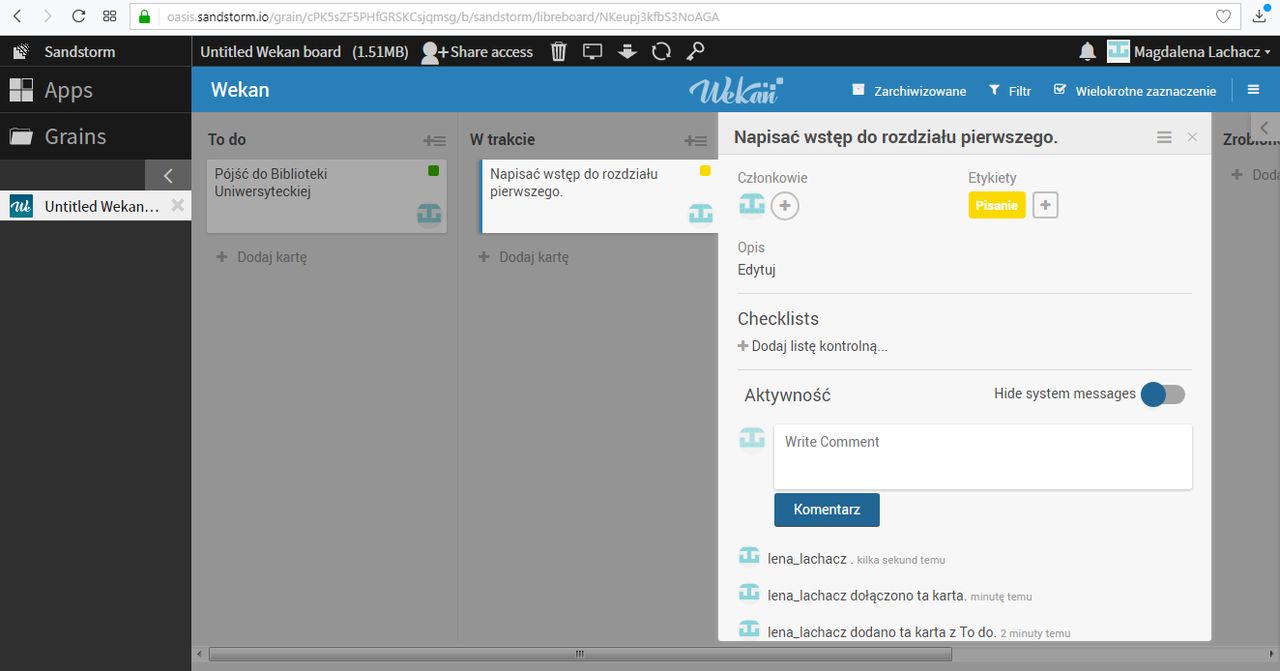Screen dimensions: 1280x671
Task: Rename the Untitled Wekan board title
Action: tap(270, 51)
